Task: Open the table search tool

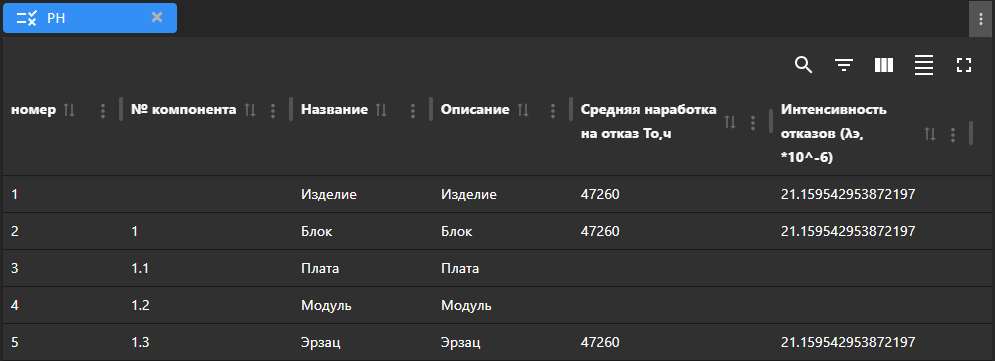Action: 803,65
